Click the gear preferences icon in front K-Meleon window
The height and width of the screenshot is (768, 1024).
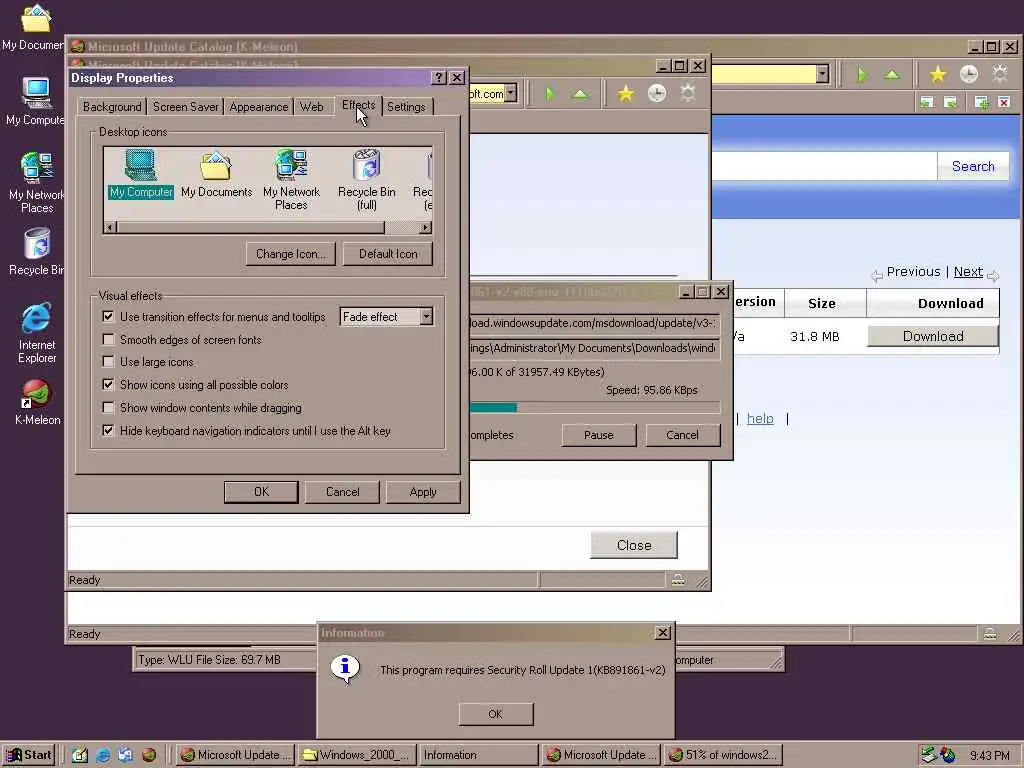tap(688, 93)
